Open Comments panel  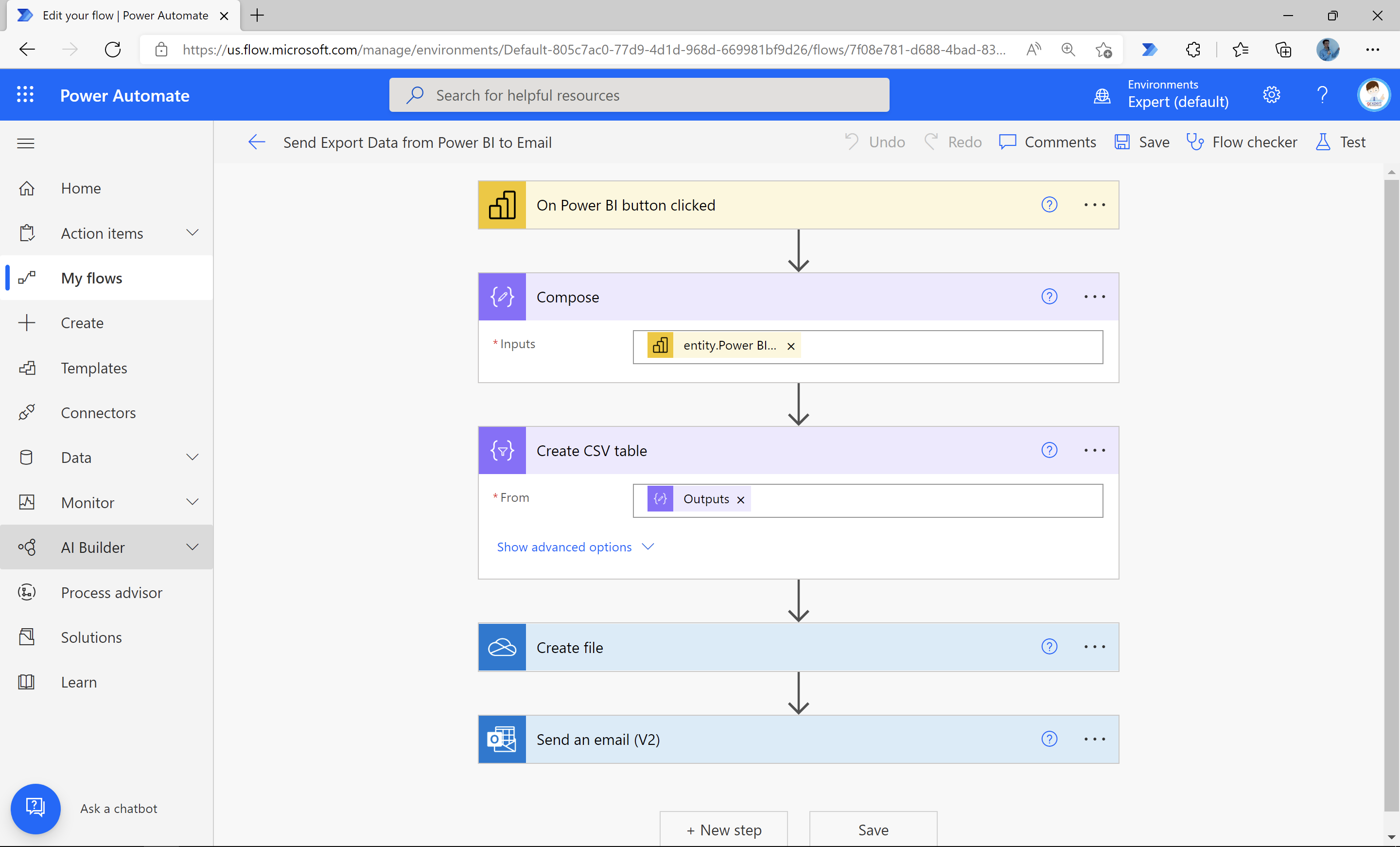tap(1048, 141)
